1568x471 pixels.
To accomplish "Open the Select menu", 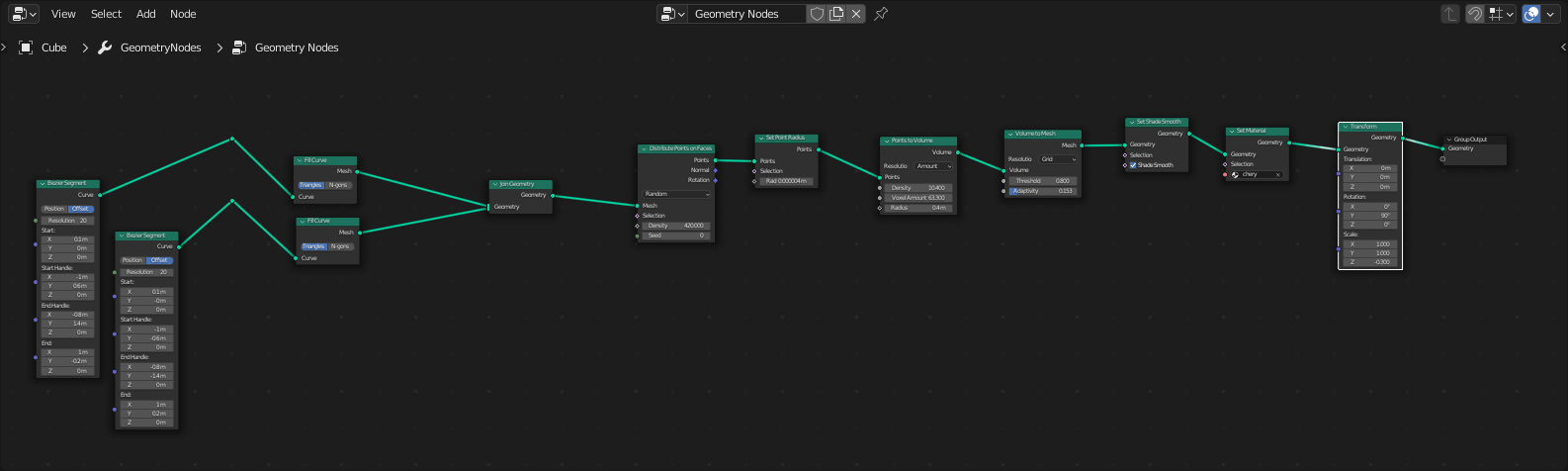I will coord(106,14).
